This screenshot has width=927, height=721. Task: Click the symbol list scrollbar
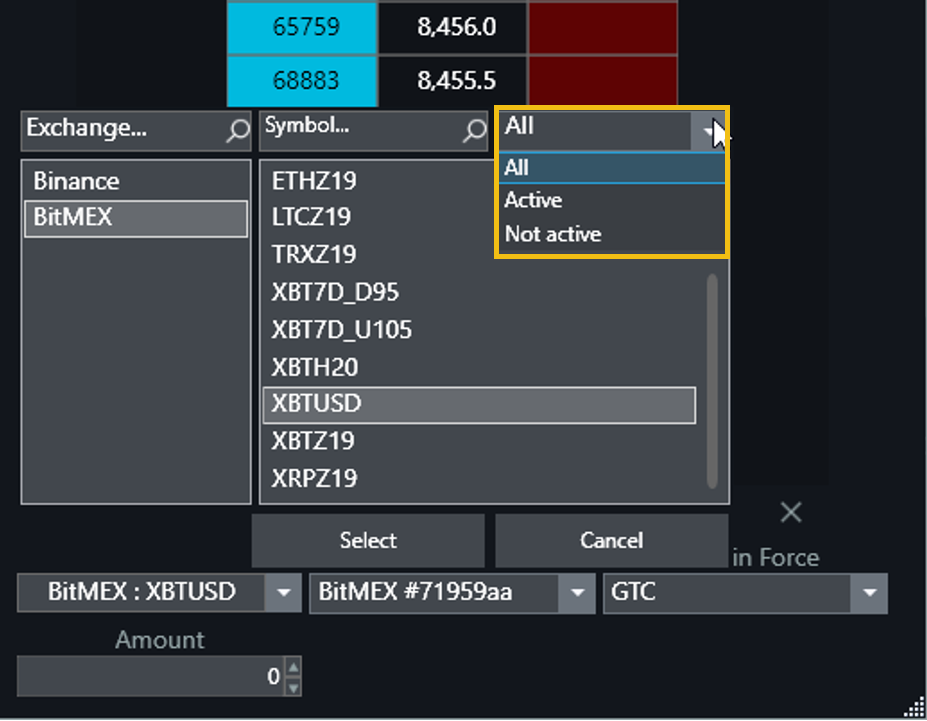point(712,381)
